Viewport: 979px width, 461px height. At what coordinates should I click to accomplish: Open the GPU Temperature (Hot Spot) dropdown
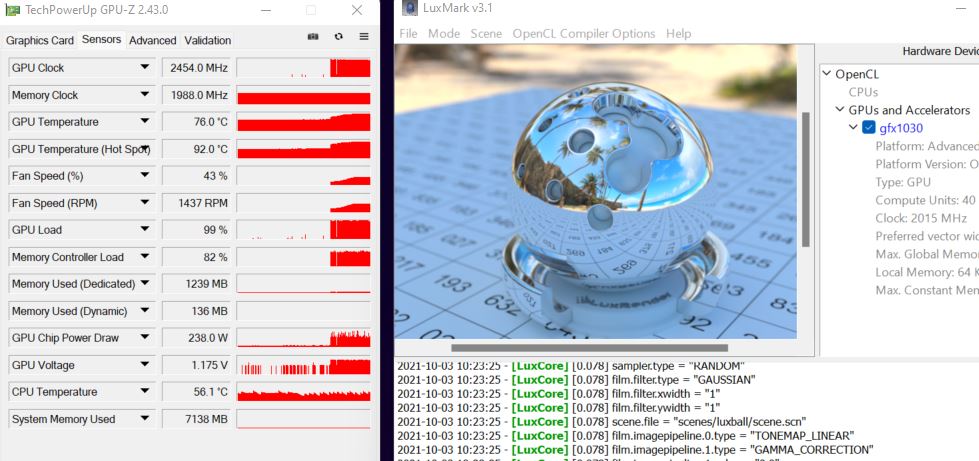145,149
